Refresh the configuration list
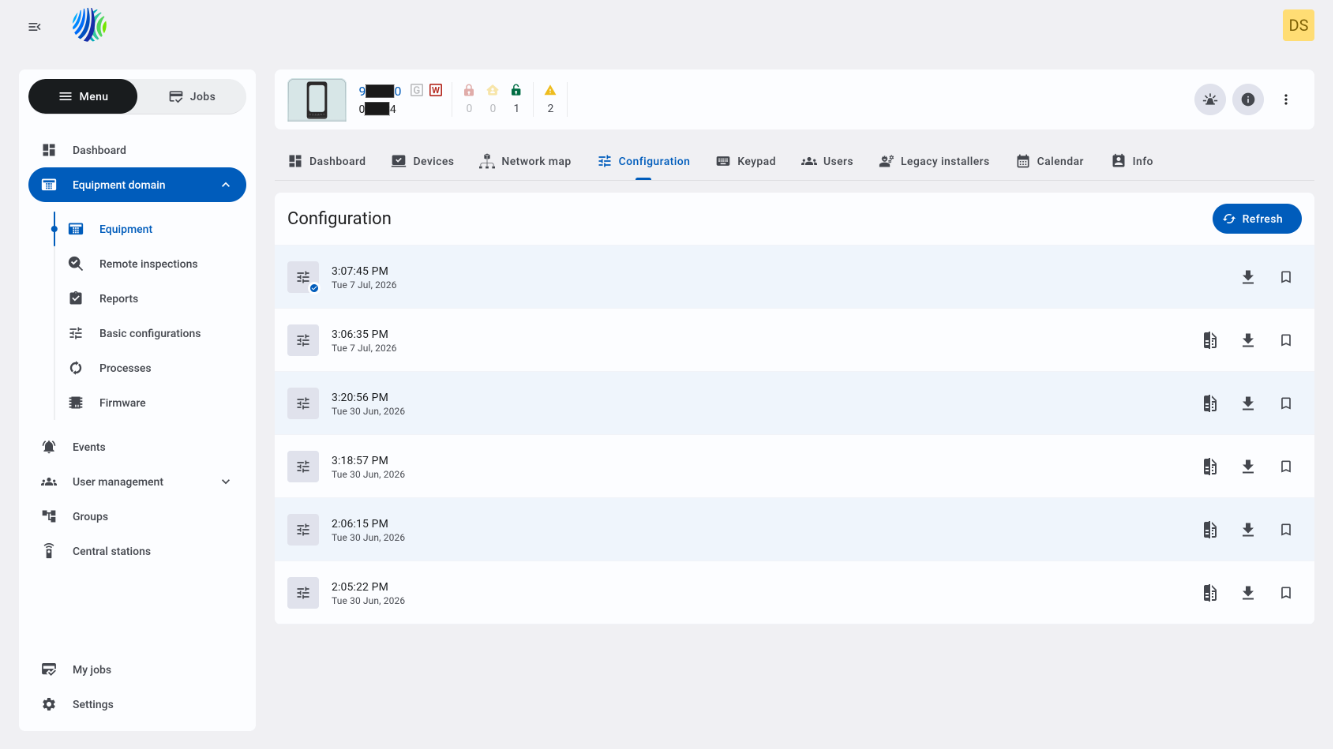1333x749 pixels. pos(1257,219)
